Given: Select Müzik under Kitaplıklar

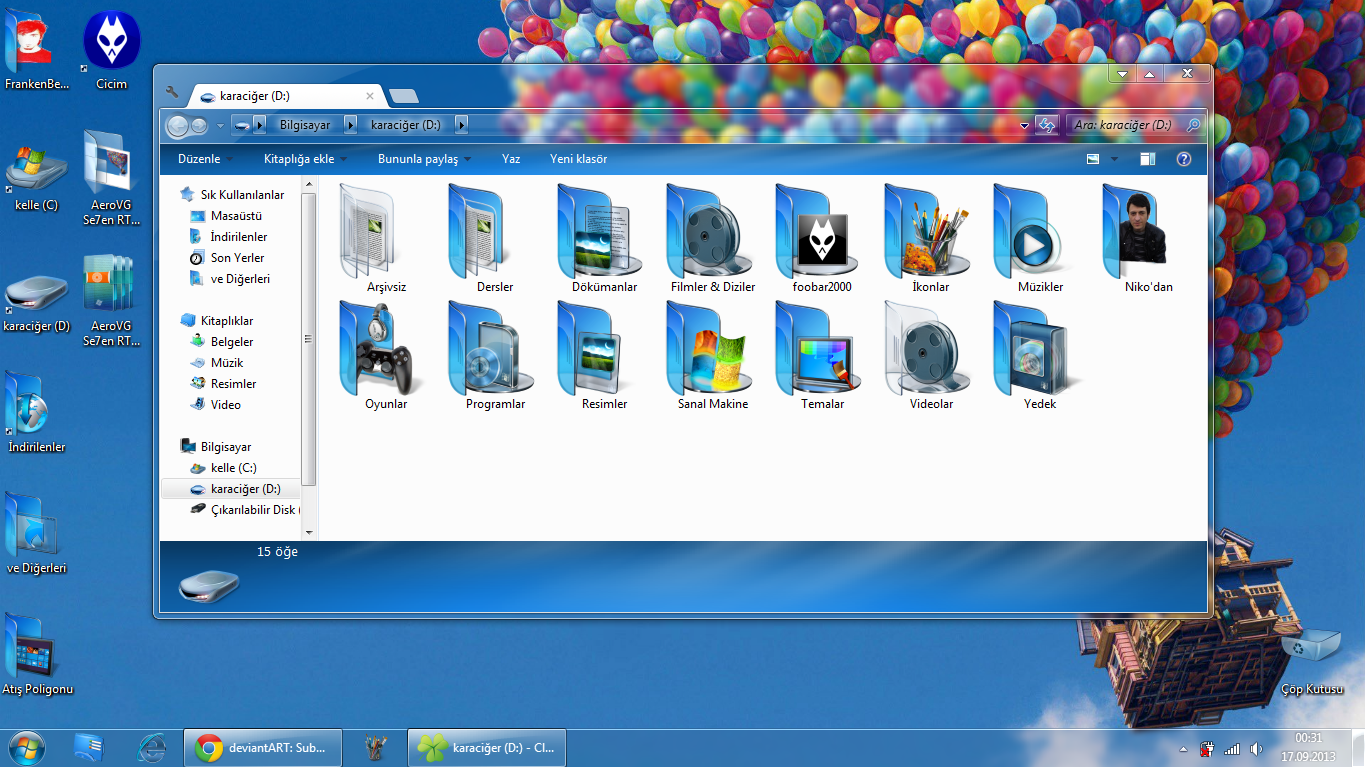Looking at the screenshot, I should click(x=227, y=363).
